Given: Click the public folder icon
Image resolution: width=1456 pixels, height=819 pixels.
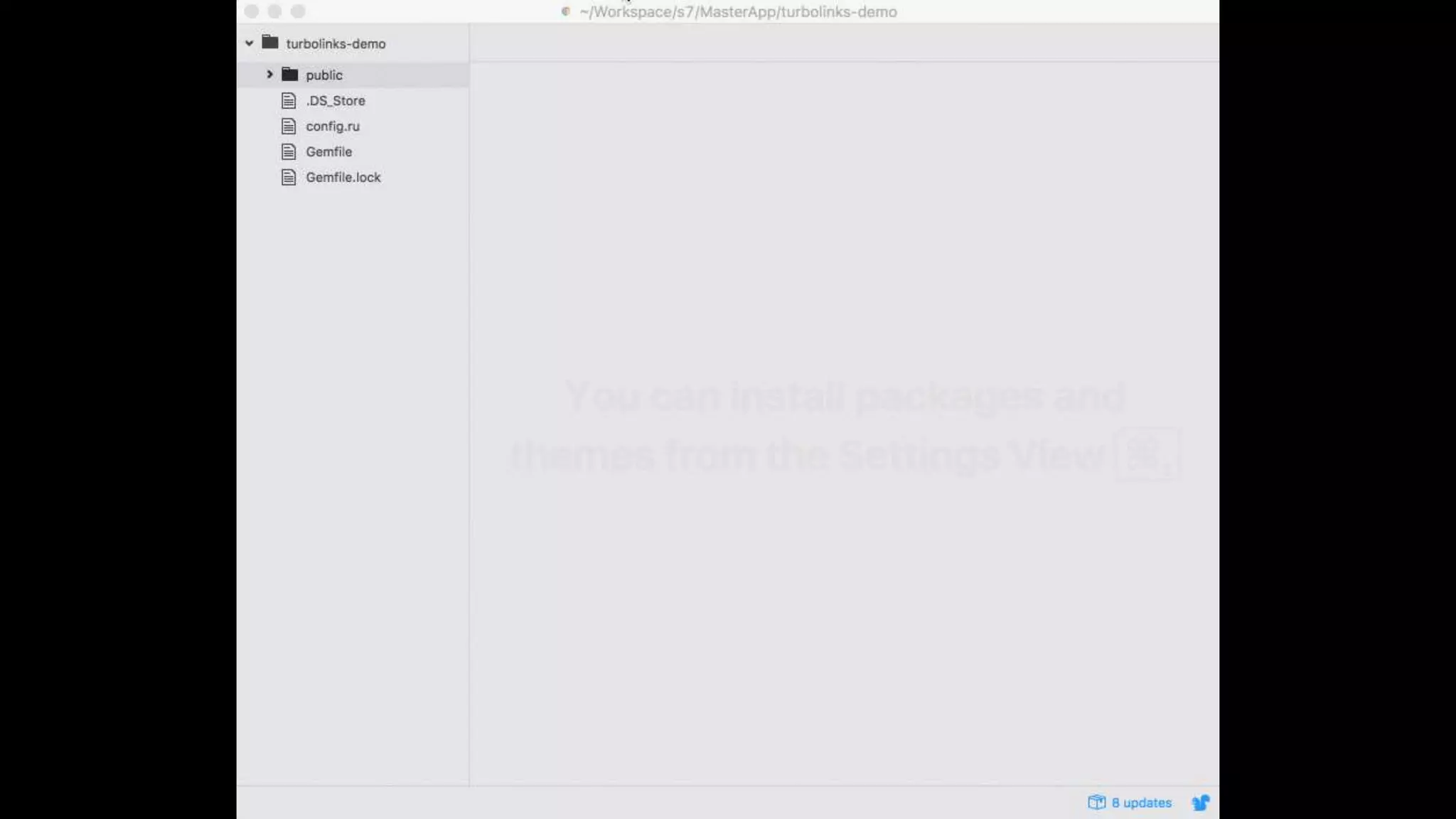Looking at the screenshot, I should [289, 75].
